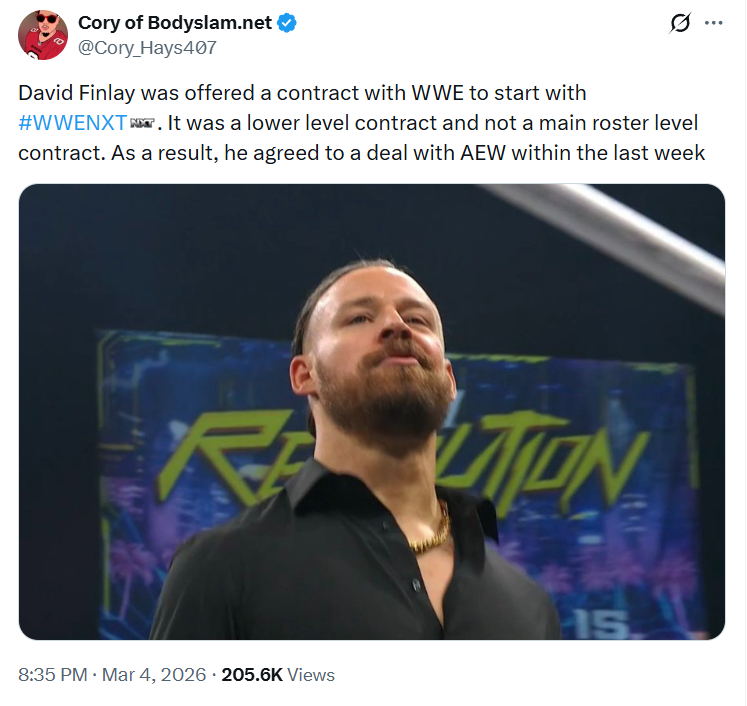Click "David Finlay" at the tweet's start
The height and width of the screenshot is (706, 747).
click(77, 93)
